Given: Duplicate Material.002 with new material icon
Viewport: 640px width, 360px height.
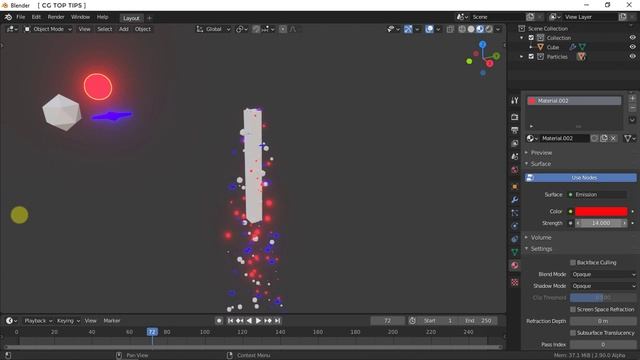Looking at the screenshot, I should pyautogui.click(x=604, y=138).
